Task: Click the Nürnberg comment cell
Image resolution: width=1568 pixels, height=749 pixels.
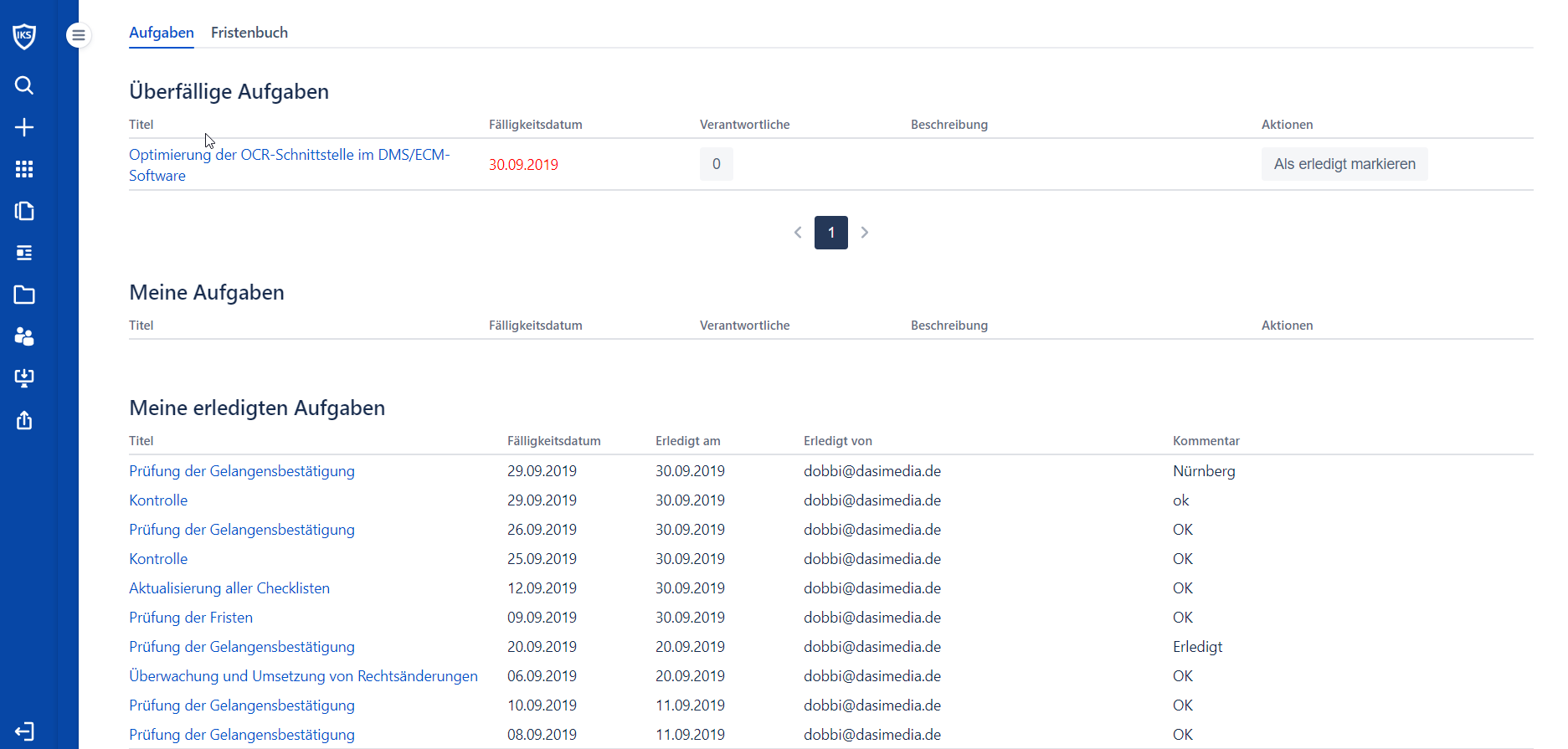Action: click(1204, 471)
